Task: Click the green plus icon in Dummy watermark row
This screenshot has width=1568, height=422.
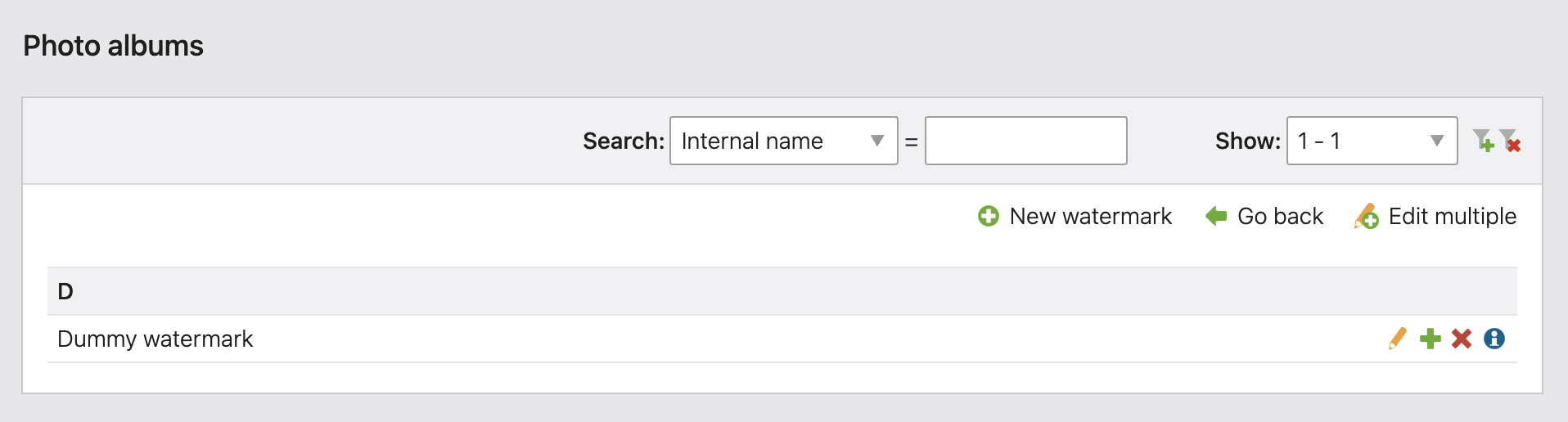Action: (x=1430, y=339)
